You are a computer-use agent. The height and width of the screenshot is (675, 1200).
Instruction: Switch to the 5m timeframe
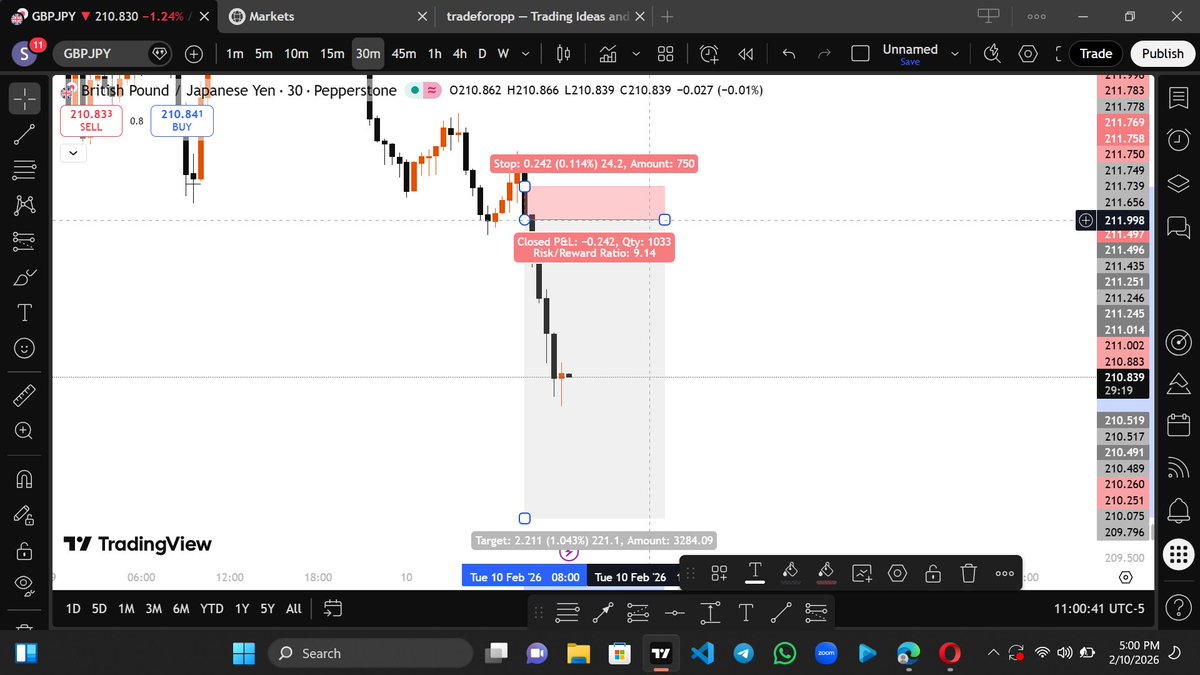[x=264, y=54]
